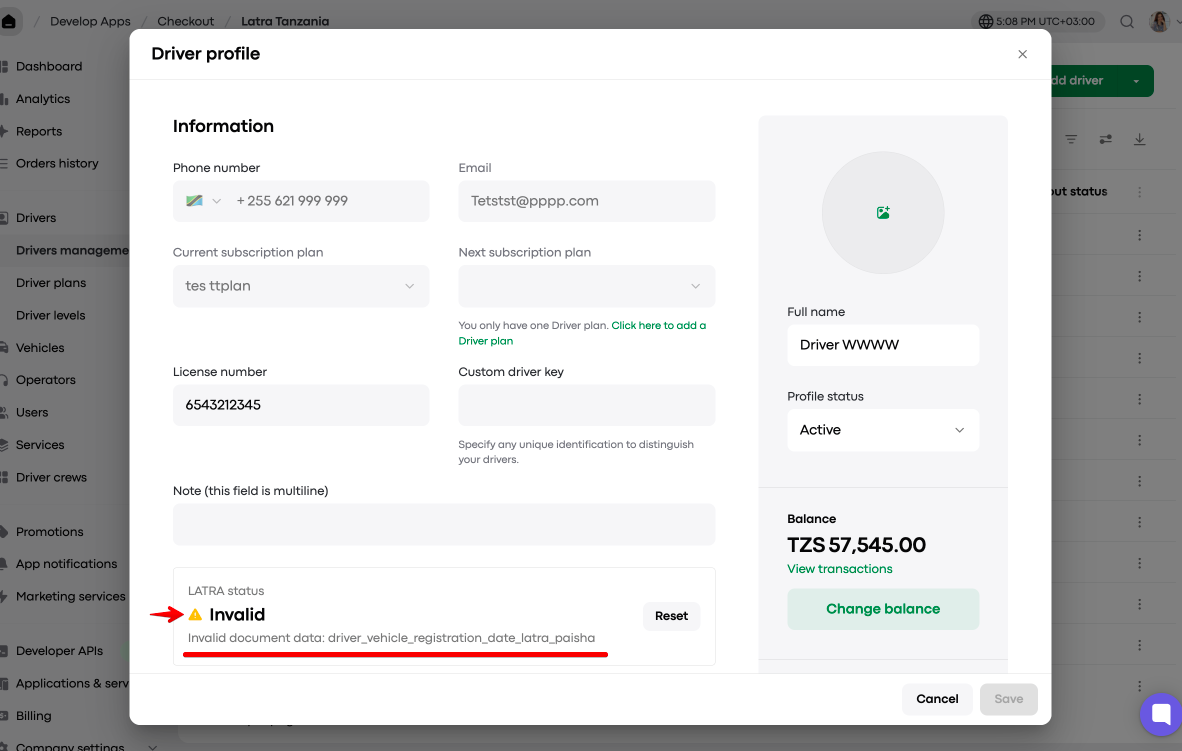The image size is (1182, 751).
Task: Open App notifications in sidebar
Action: point(66,564)
